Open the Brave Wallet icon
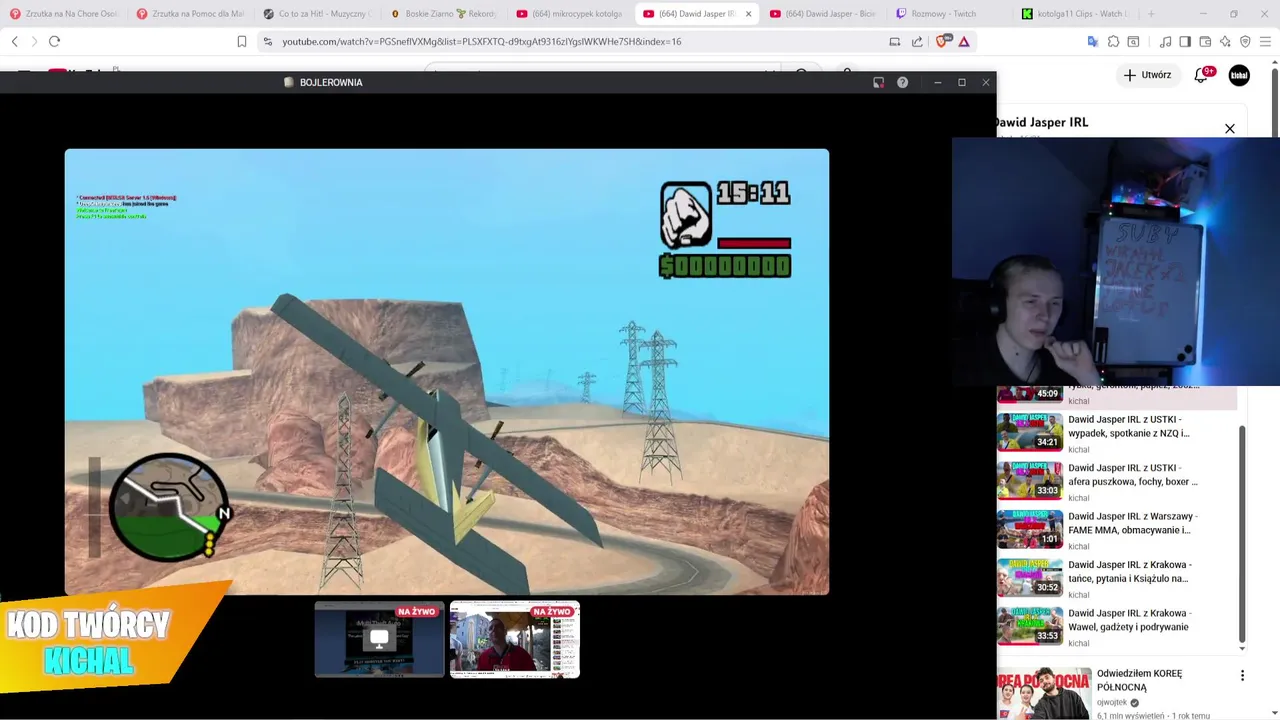 point(1206,41)
